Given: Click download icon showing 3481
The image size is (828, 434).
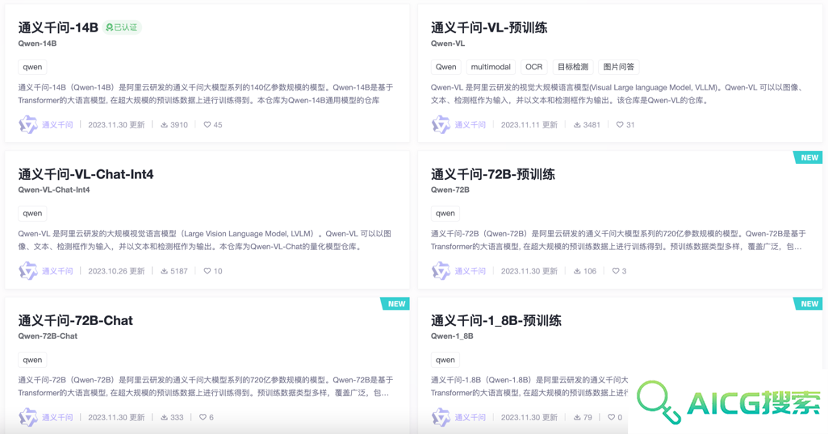Looking at the screenshot, I should pos(577,125).
